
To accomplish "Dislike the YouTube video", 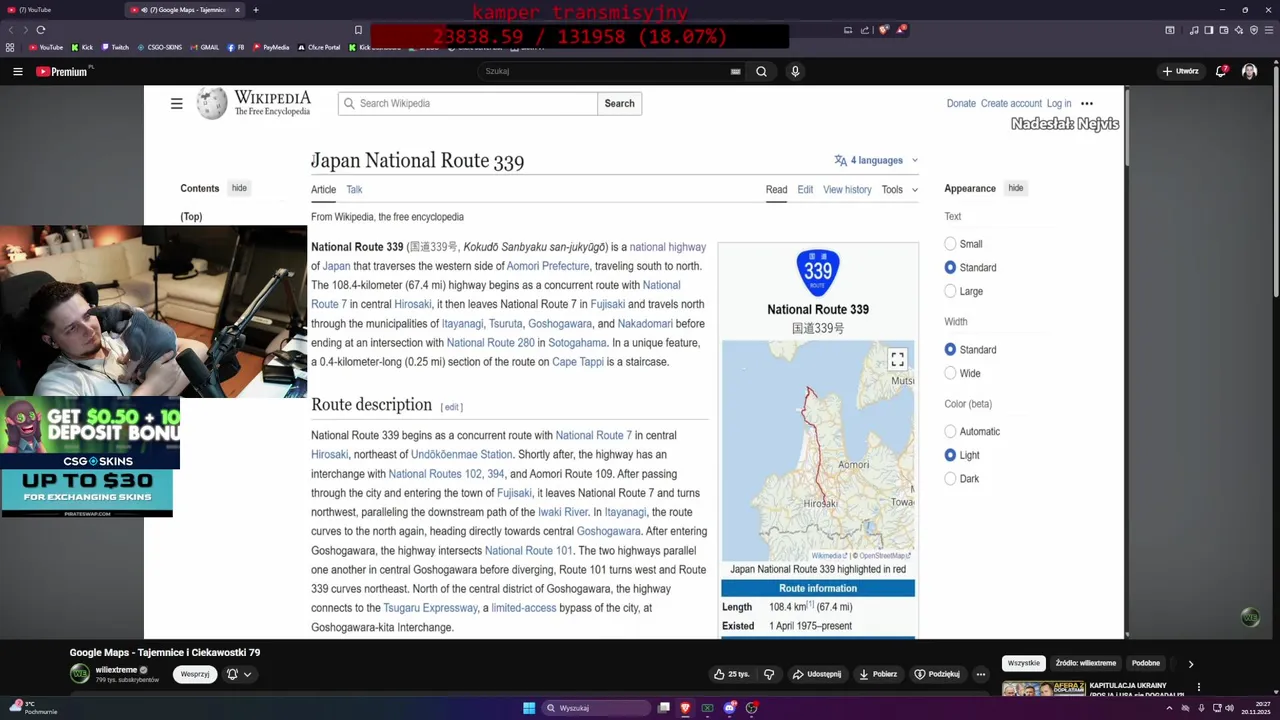I will [769, 674].
